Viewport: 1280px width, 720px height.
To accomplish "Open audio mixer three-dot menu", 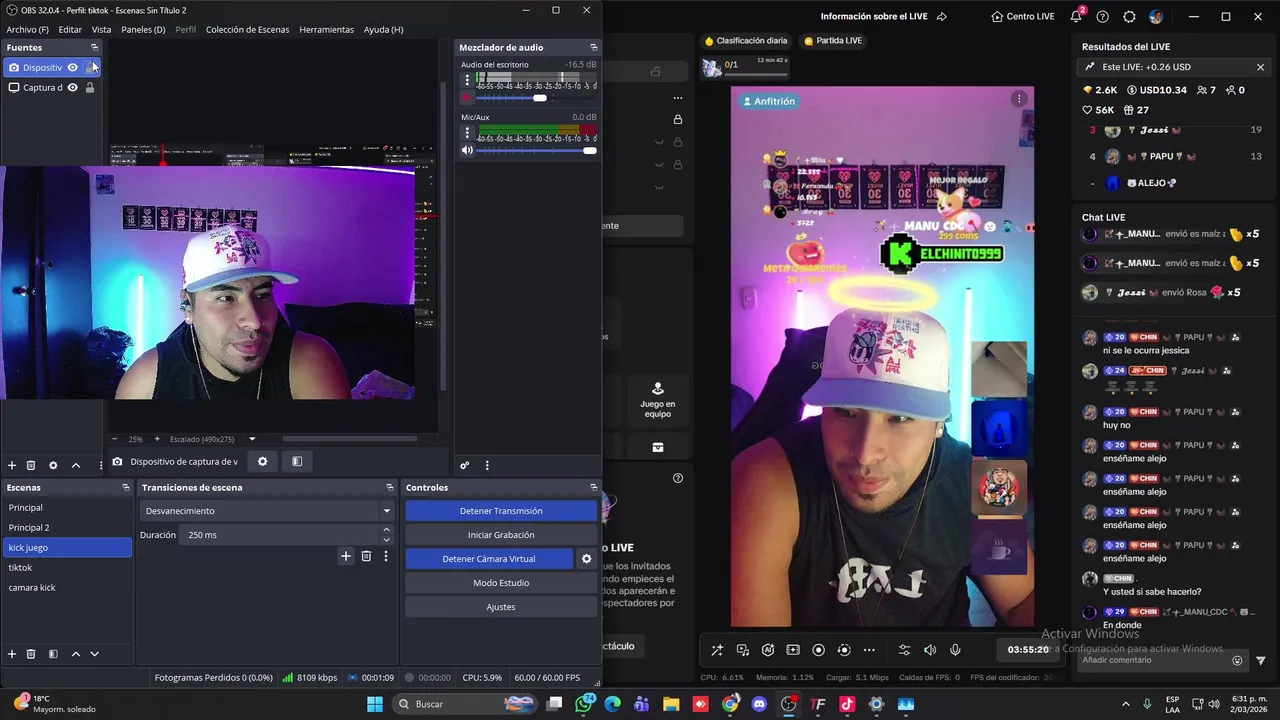I will pos(487,465).
